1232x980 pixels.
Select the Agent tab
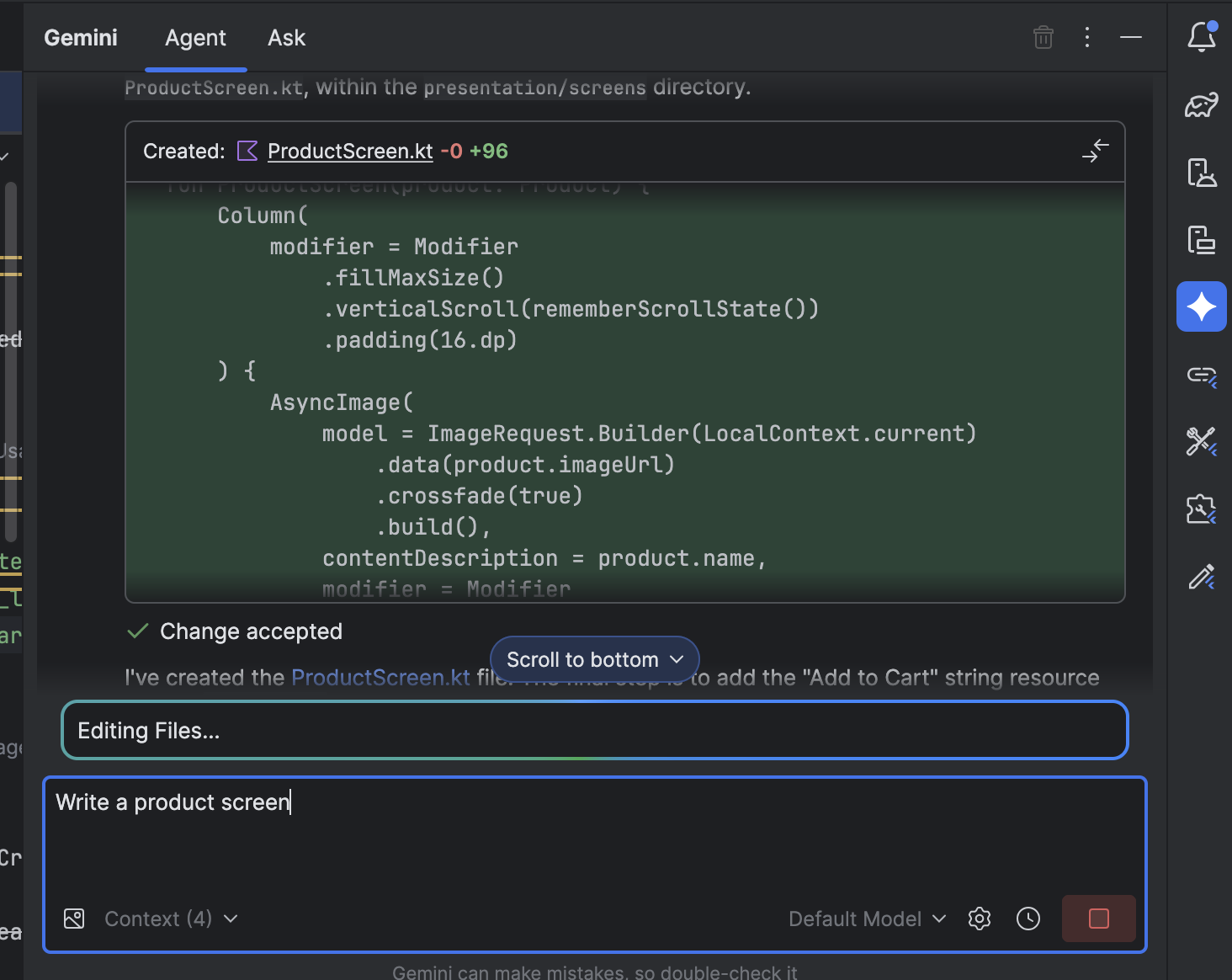point(195,38)
